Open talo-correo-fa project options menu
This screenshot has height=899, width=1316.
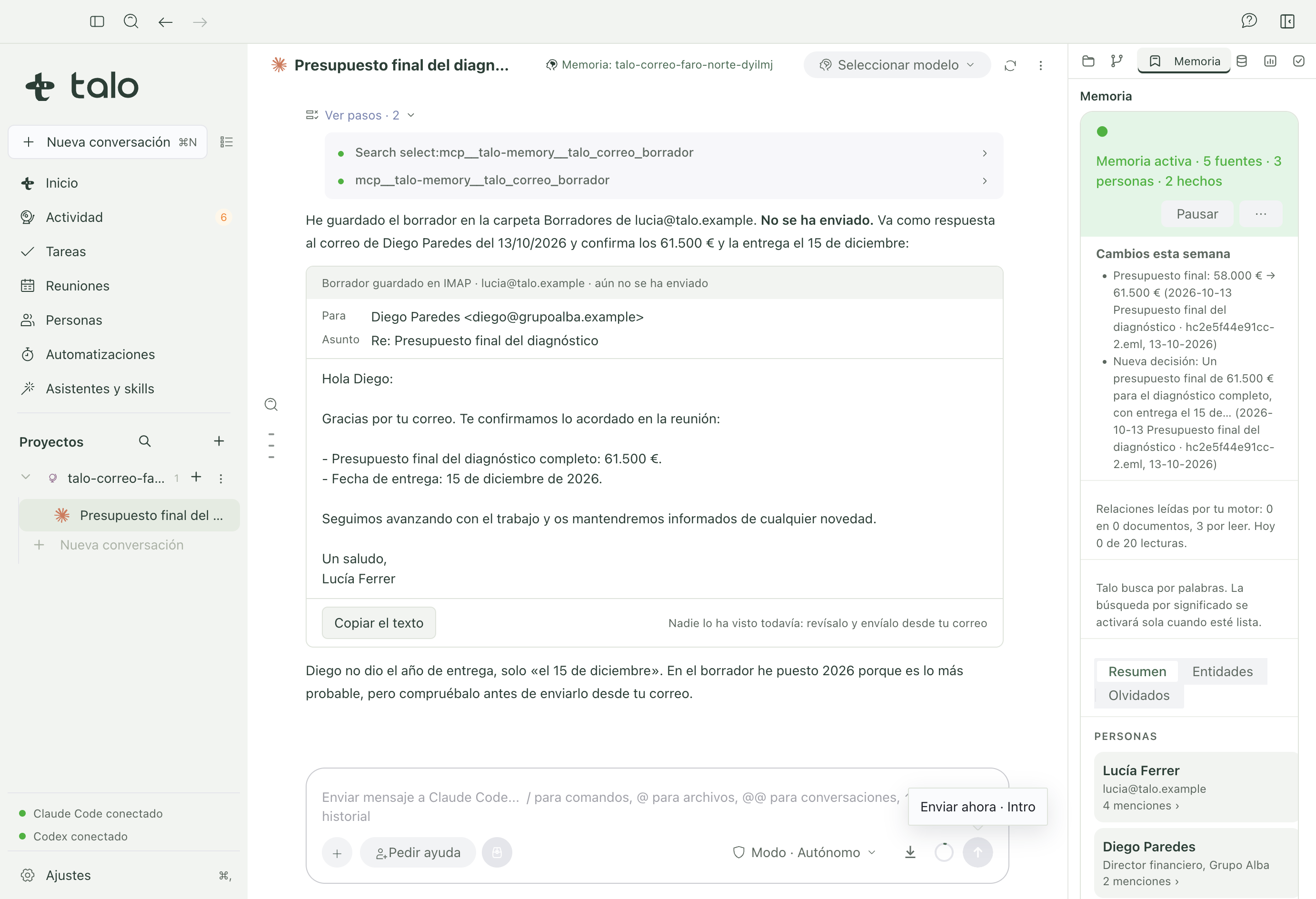tap(221, 478)
